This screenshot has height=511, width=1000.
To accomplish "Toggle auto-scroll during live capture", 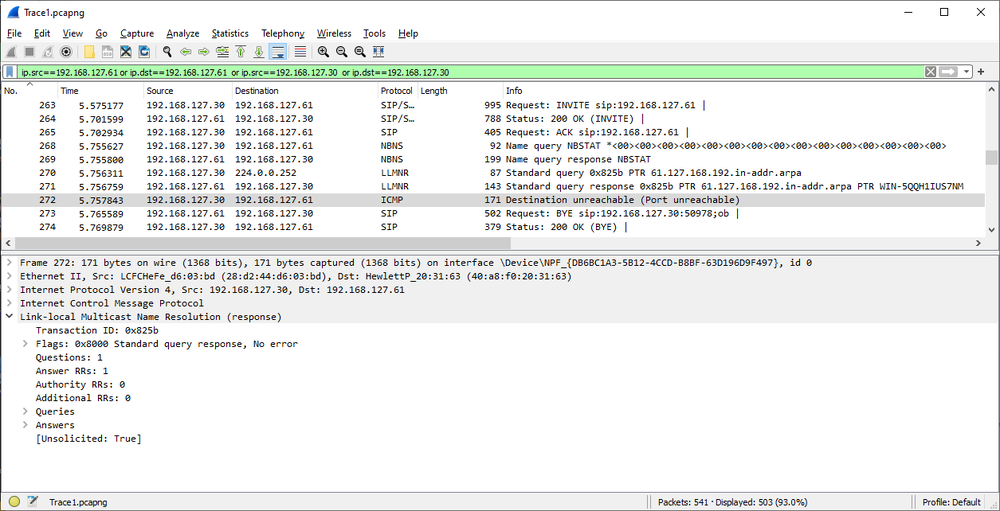I will pyautogui.click(x=277, y=52).
